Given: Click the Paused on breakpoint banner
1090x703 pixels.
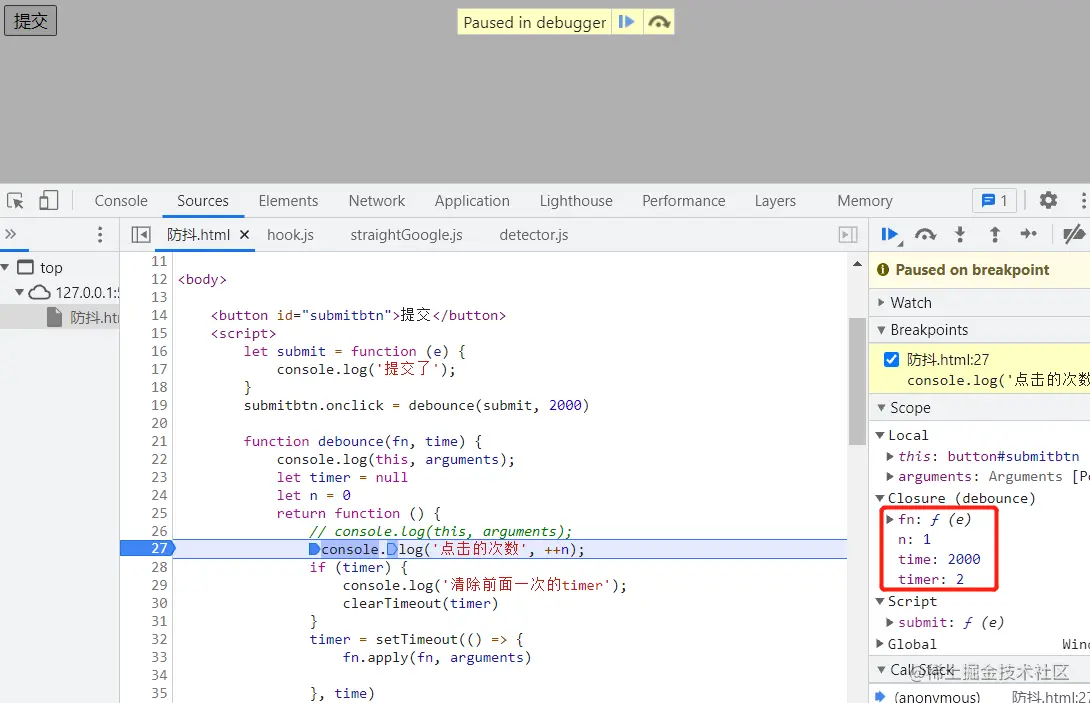Looking at the screenshot, I should (x=979, y=270).
